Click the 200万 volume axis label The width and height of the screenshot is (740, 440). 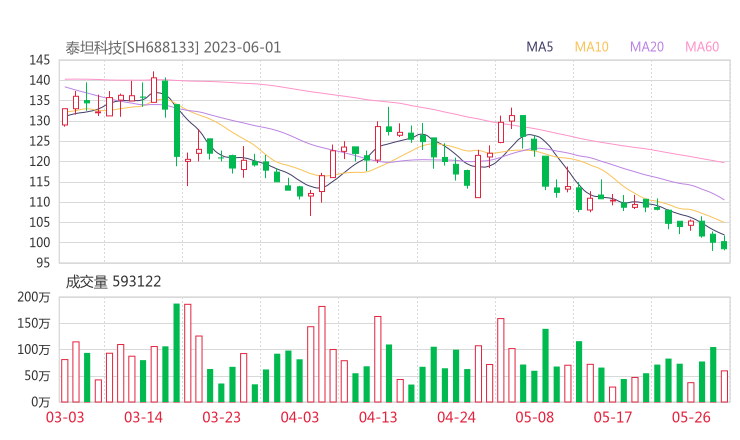click(34, 297)
